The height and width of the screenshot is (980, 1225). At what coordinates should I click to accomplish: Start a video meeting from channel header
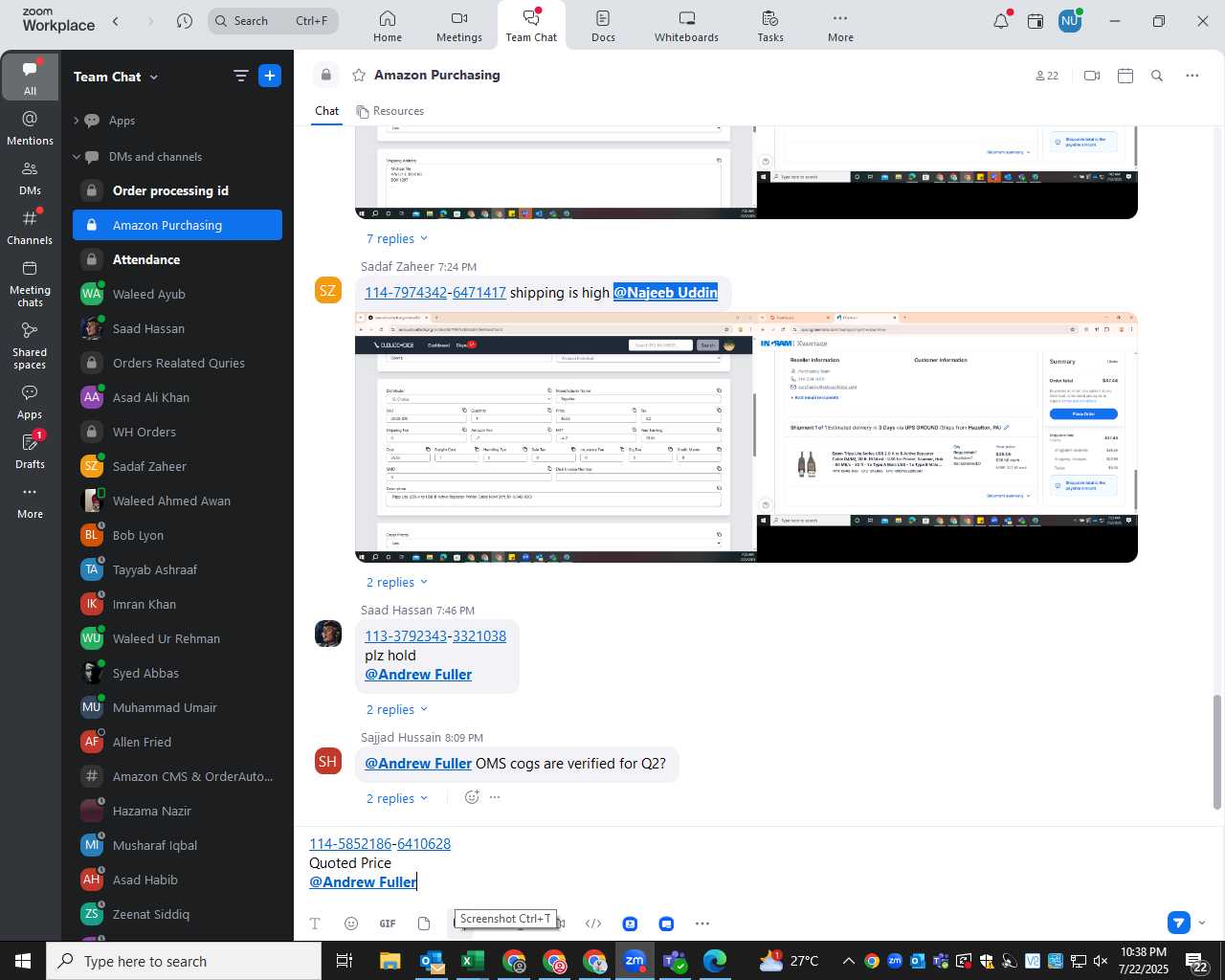pyautogui.click(x=1092, y=76)
